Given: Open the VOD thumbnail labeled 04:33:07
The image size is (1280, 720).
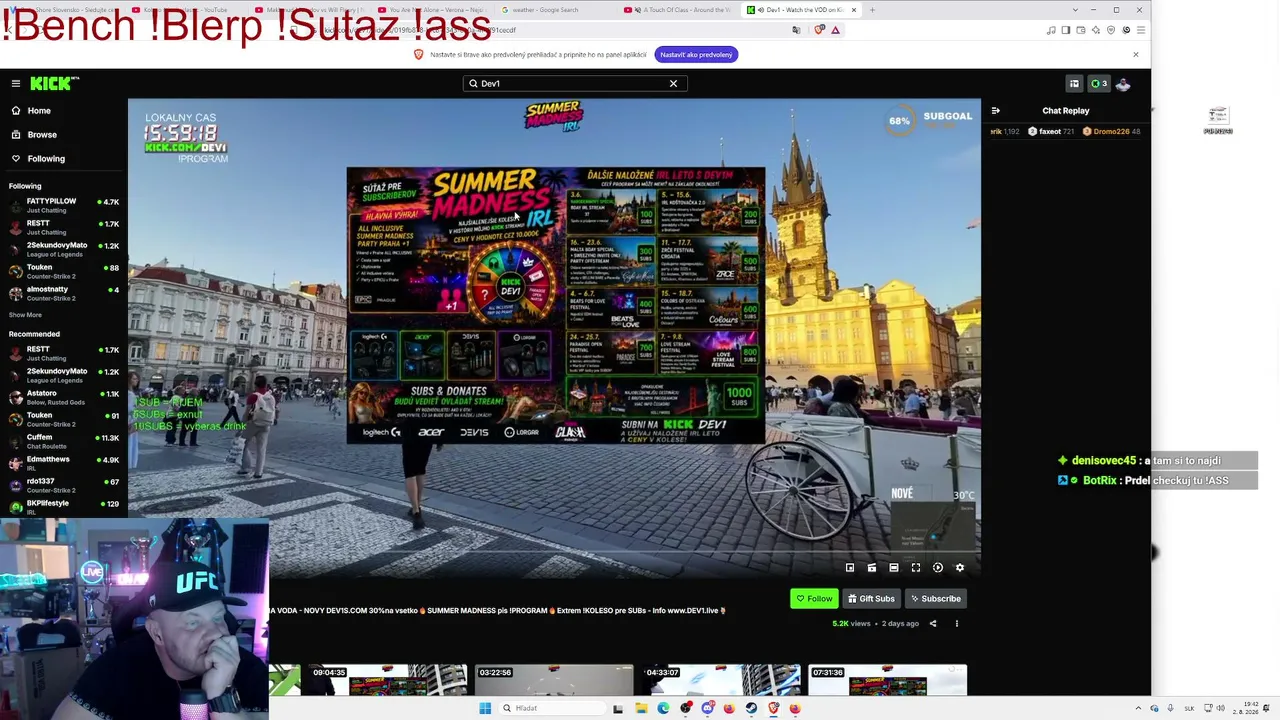Looking at the screenshot, I should point(721,680).
